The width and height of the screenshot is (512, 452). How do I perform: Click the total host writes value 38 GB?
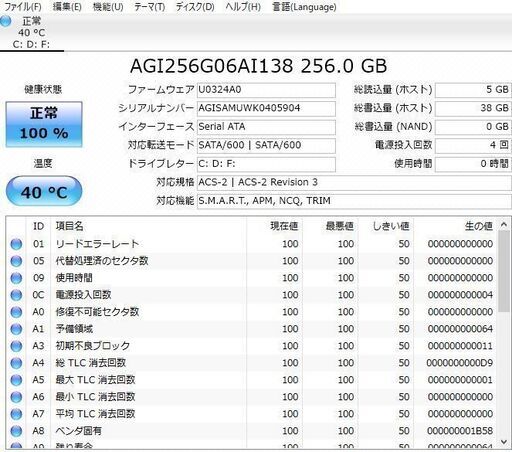473,108
